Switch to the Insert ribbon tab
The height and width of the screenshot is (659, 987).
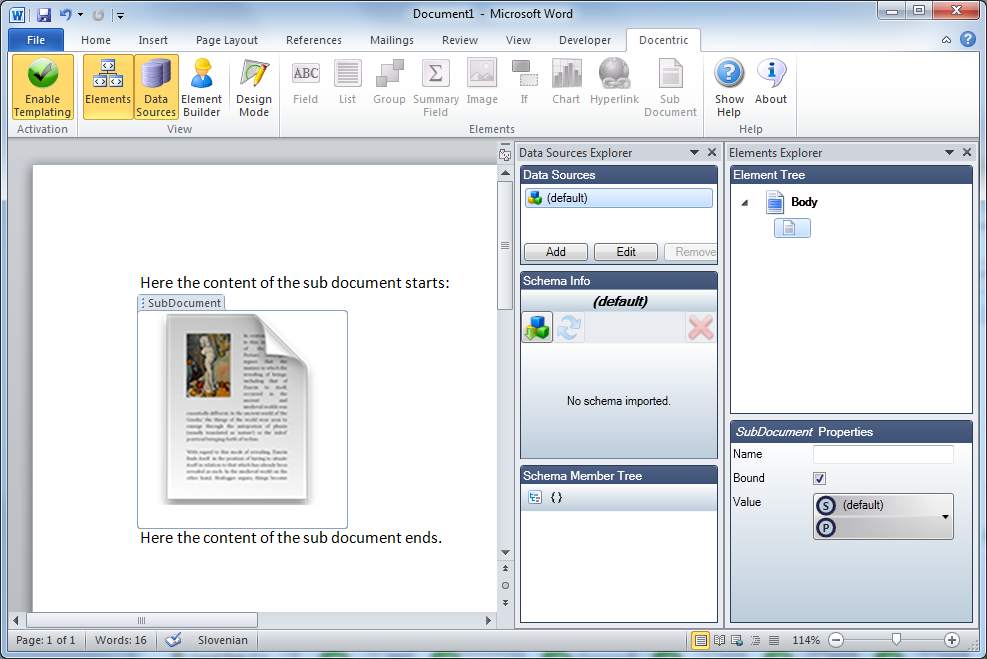pos(153,40)
